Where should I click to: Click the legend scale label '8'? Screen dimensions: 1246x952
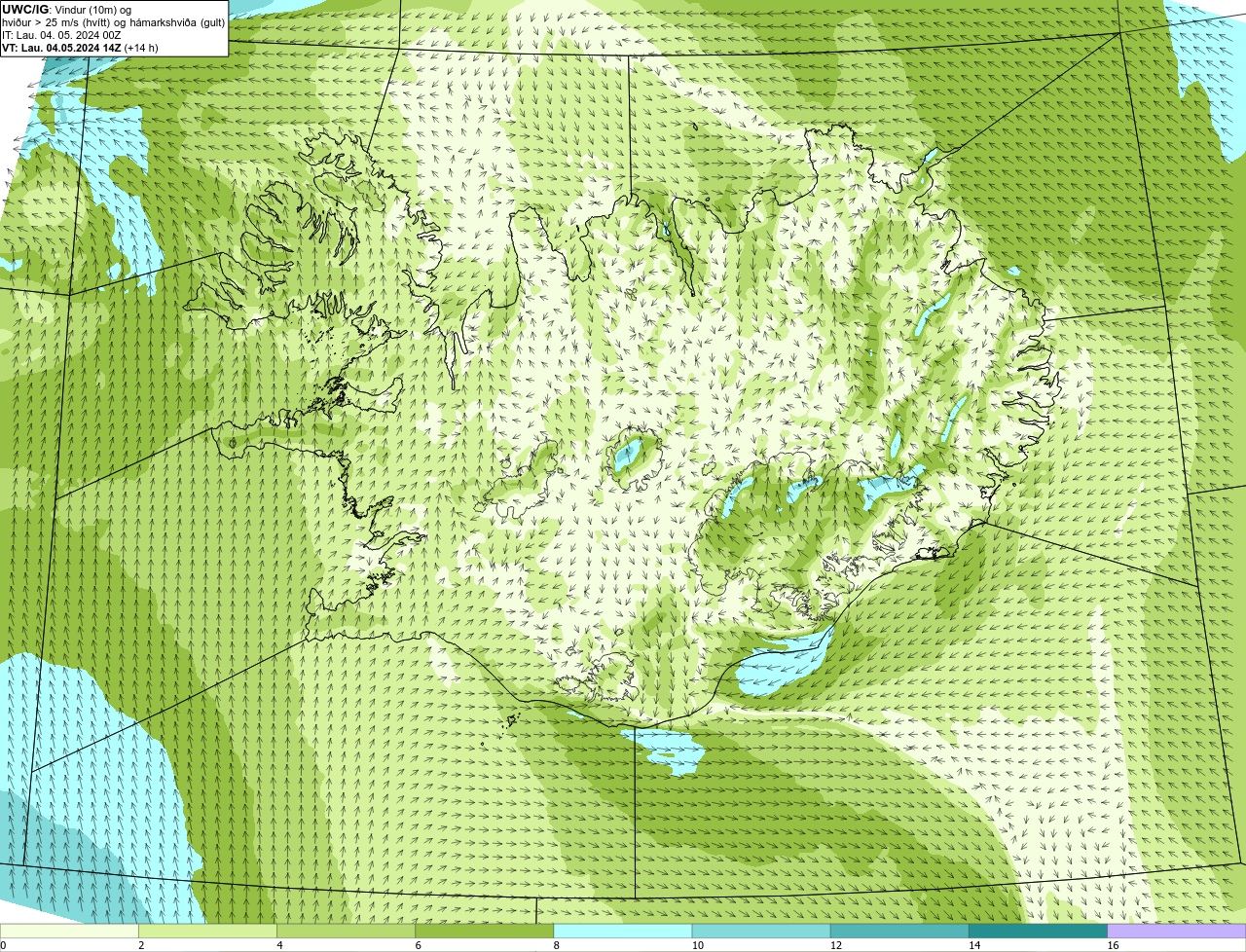pos(557,945)
